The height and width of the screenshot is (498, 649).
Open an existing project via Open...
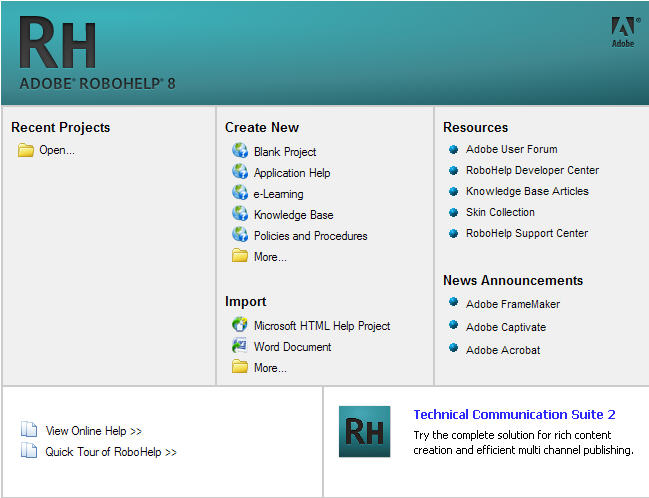(57, 150)
